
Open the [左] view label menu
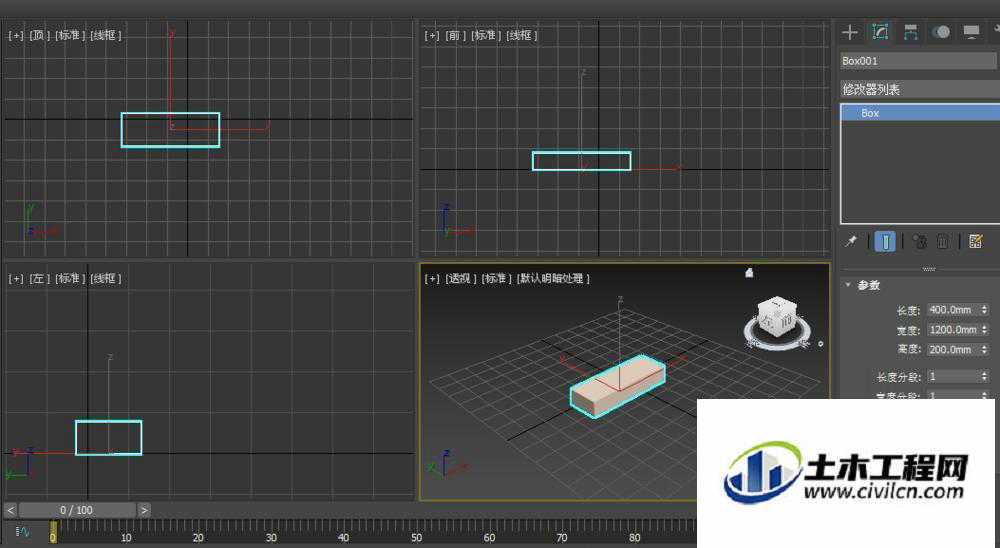tap(39, 278)
